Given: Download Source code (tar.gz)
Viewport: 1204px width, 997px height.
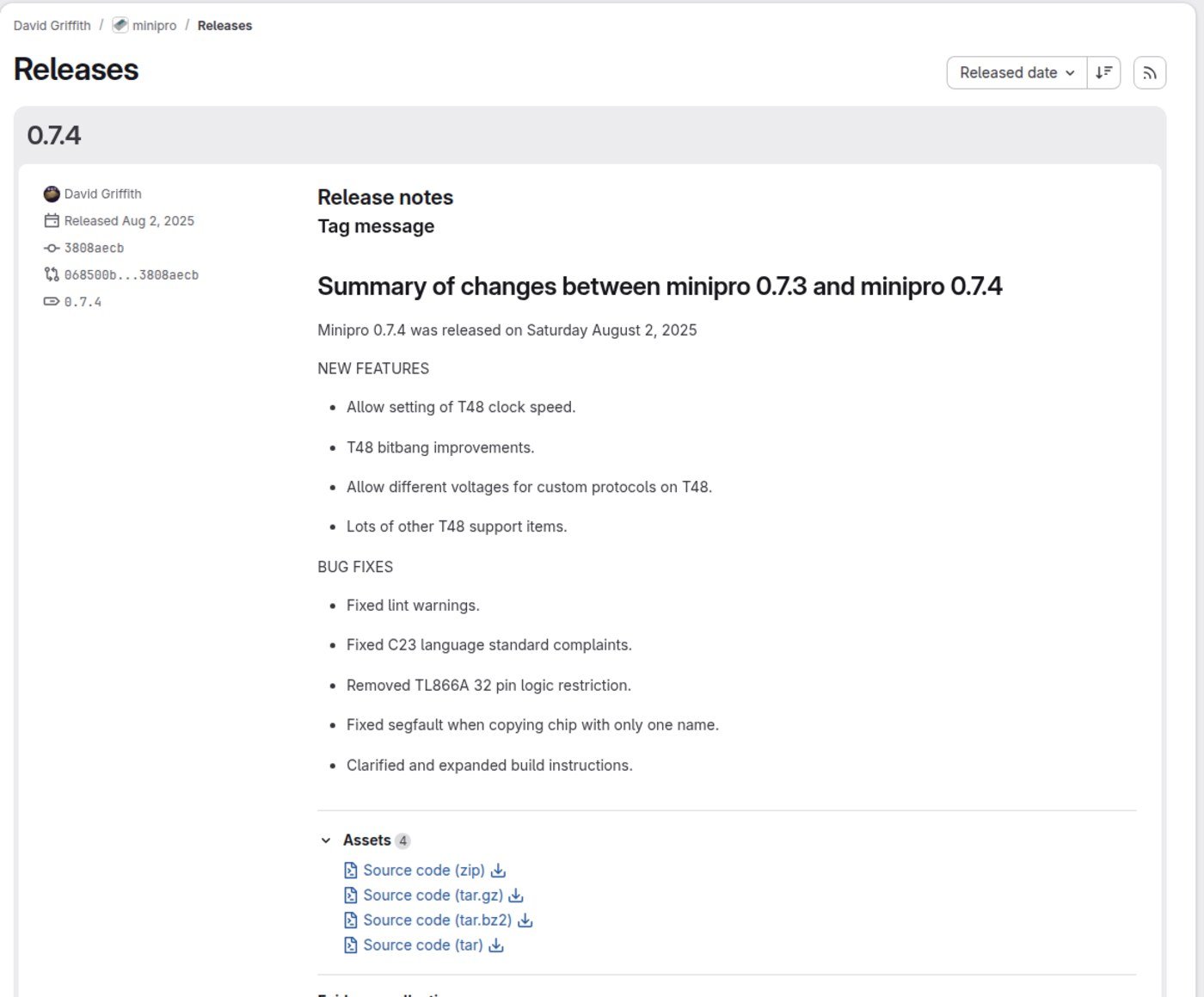Looking at the screenshot, I should pos(433,895).
